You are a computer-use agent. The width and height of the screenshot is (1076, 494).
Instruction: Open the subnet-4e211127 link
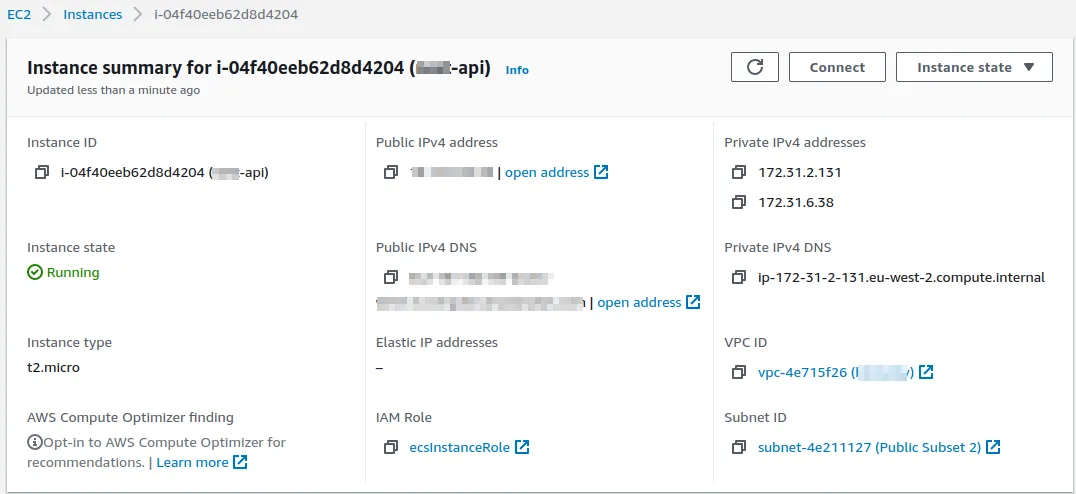869,447
